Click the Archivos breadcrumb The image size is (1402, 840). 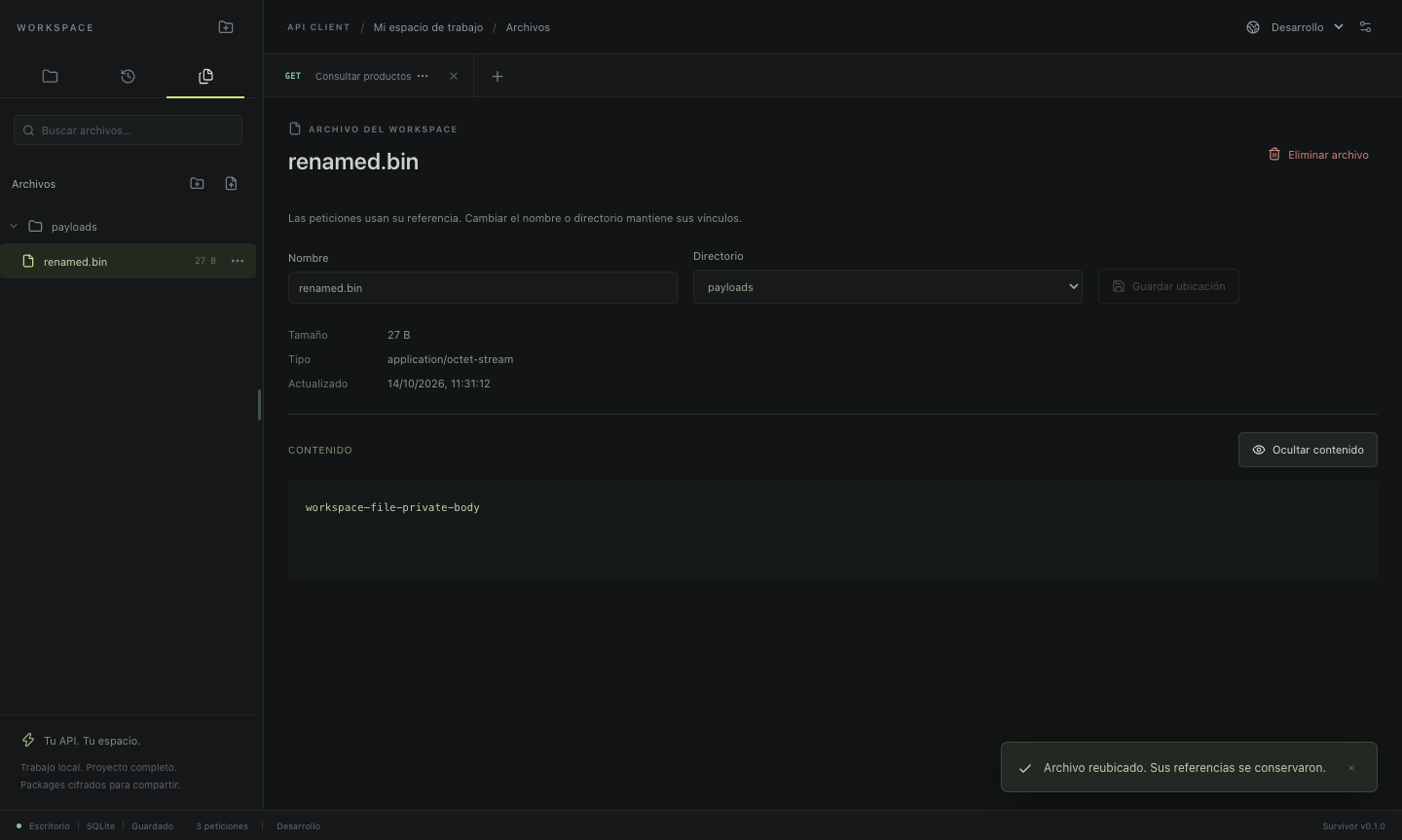[528, 27]
